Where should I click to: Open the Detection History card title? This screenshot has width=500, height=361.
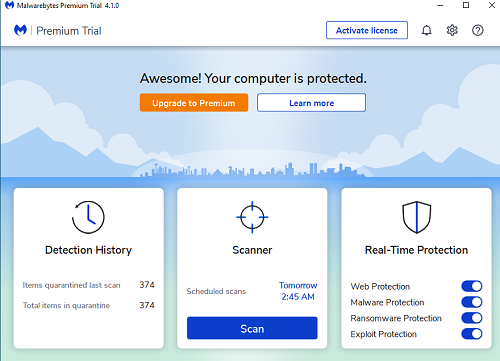(x=88, y=250)
